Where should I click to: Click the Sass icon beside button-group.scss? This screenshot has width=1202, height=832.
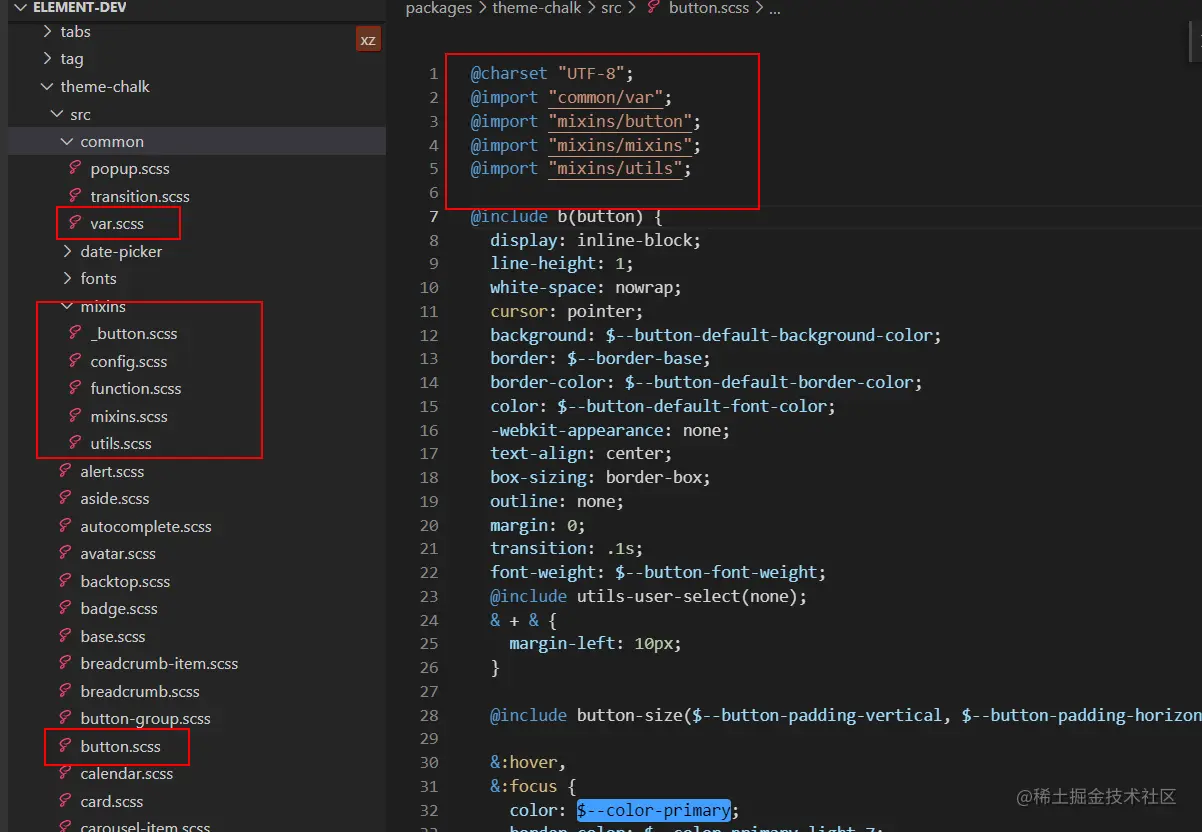click(x=65, y=718)
